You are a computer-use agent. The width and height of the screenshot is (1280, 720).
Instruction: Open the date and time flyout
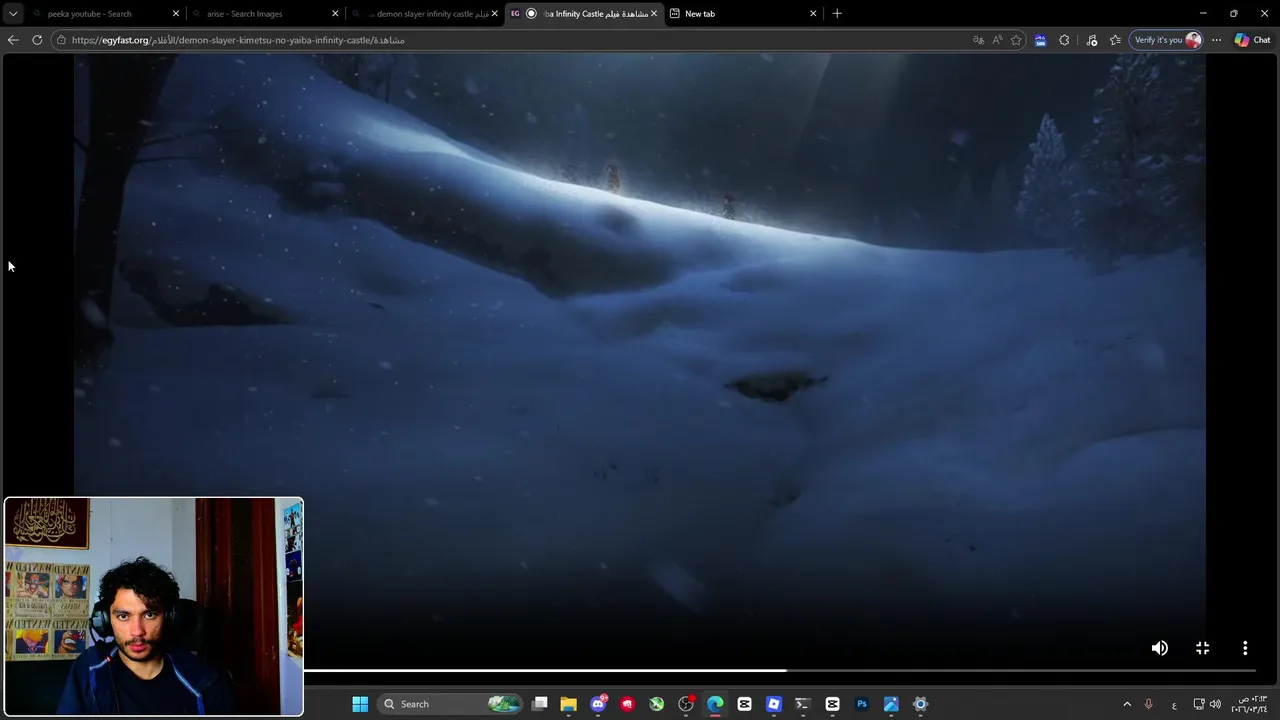pos(1247,704)
